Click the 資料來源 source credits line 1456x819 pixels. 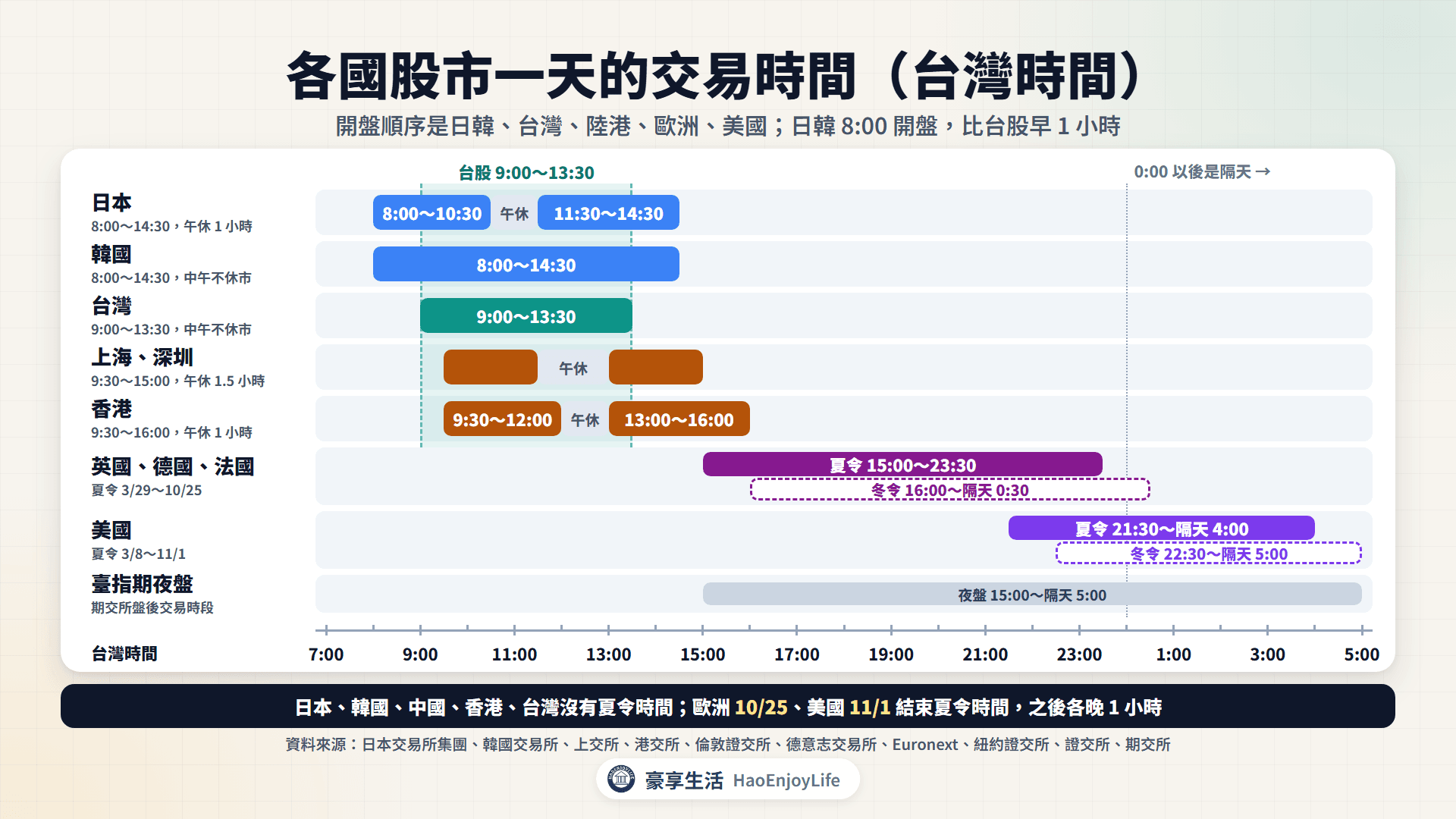pyautogui.click(x=728, y=745)
